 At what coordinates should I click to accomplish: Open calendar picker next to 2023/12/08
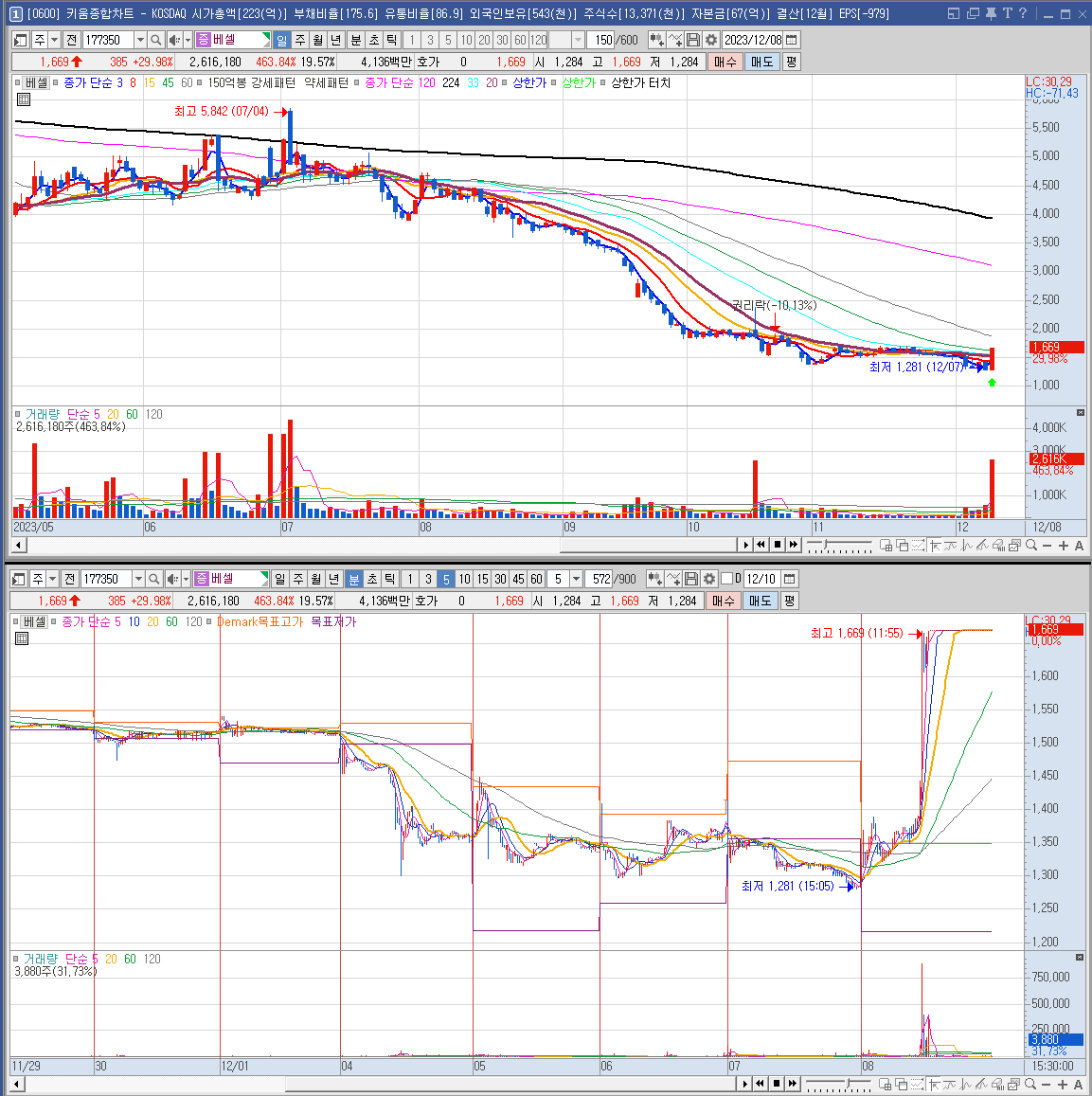tap(791, 41)
